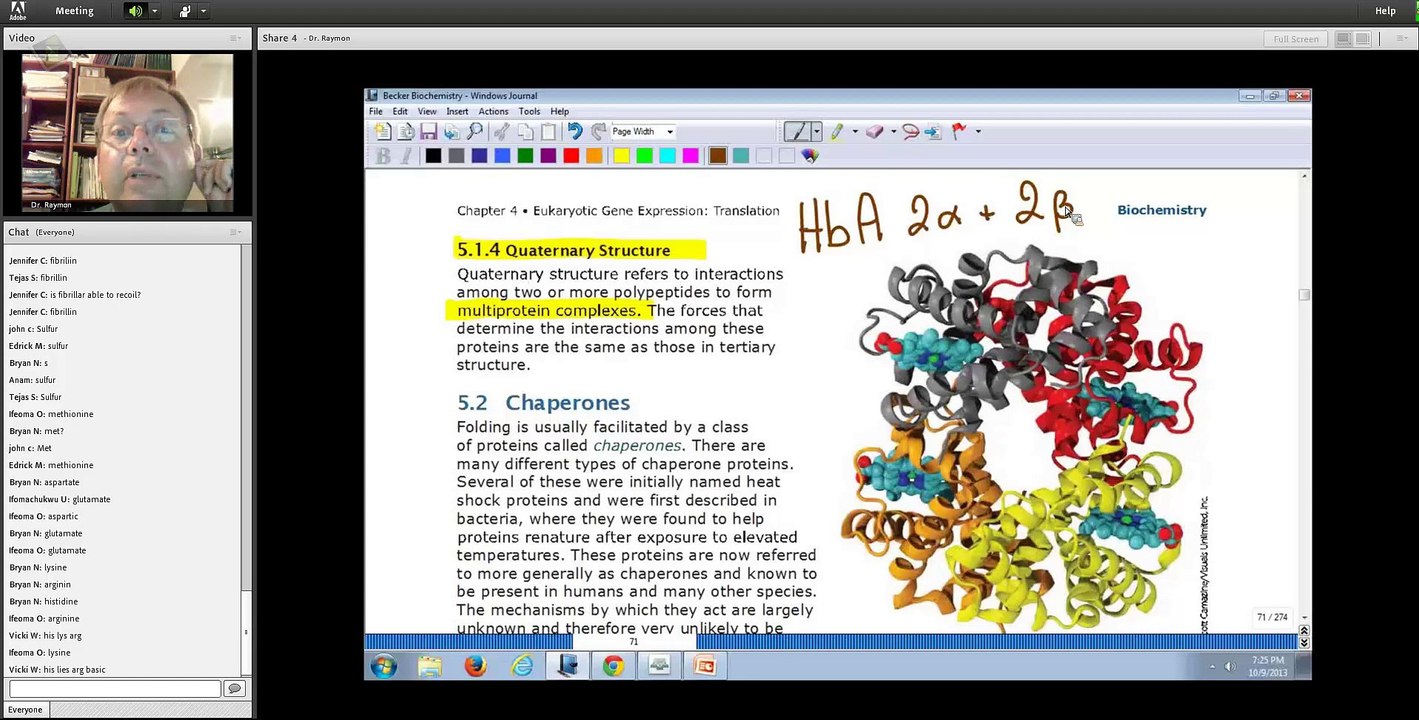
Task: Click the Cut scissors icon
Action: tap(501, 132)
